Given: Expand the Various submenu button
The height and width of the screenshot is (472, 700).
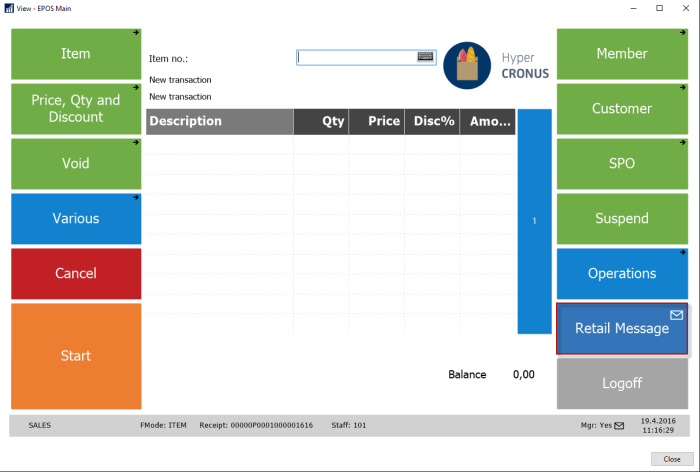Looking at the screenshot, I should tap(76, 218).
